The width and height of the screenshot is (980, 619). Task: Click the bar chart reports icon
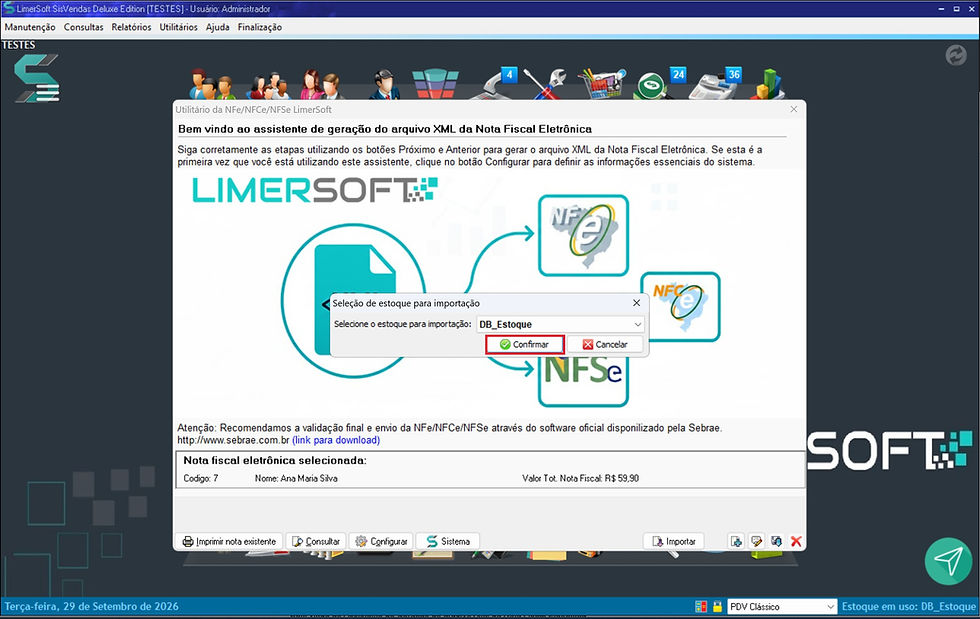point(770,84)
